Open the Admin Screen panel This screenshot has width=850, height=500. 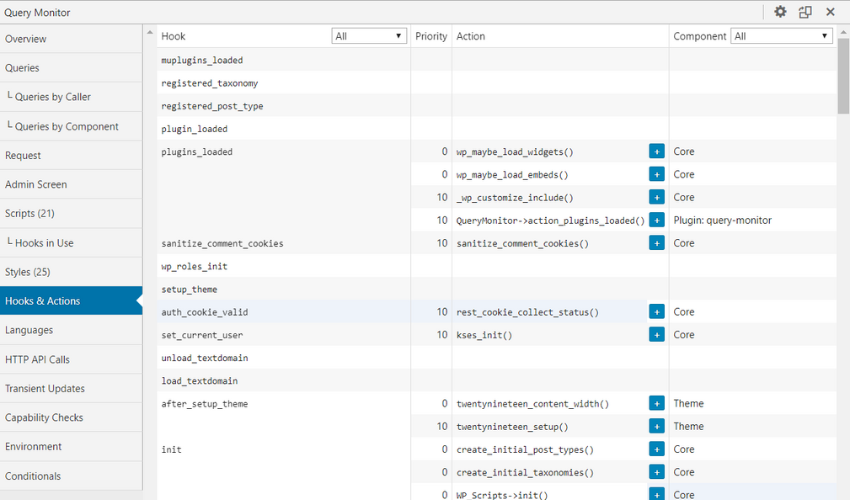click(71, 184)
